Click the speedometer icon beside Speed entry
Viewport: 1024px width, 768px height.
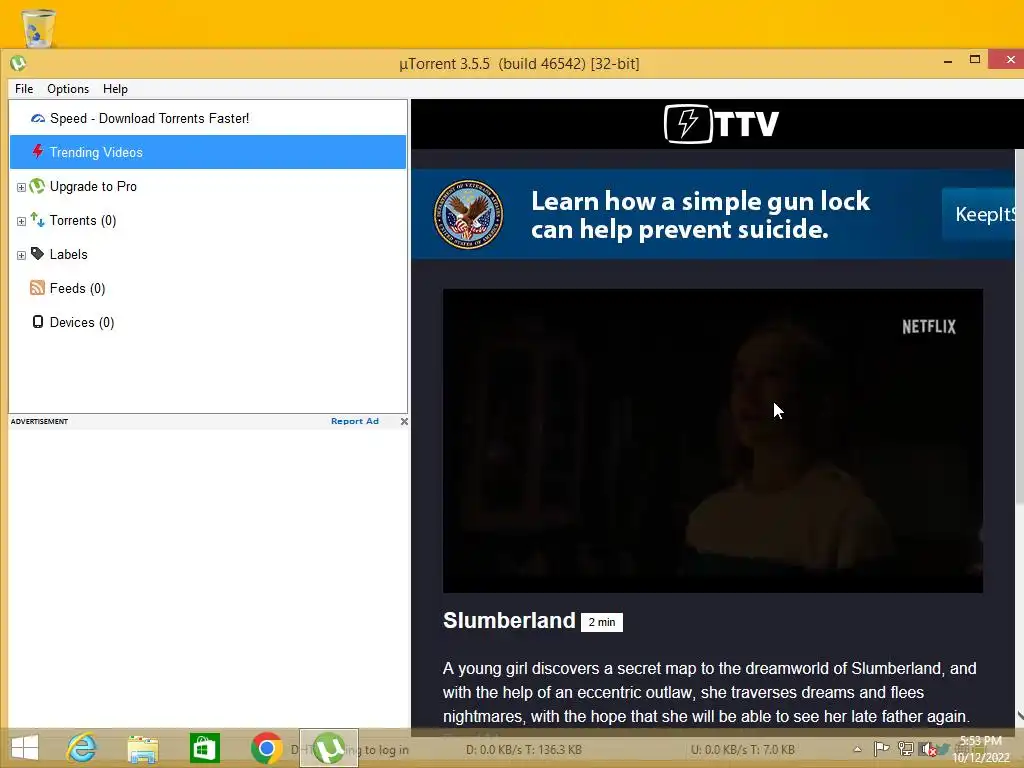pyautogui.click(x=38, y=118)
